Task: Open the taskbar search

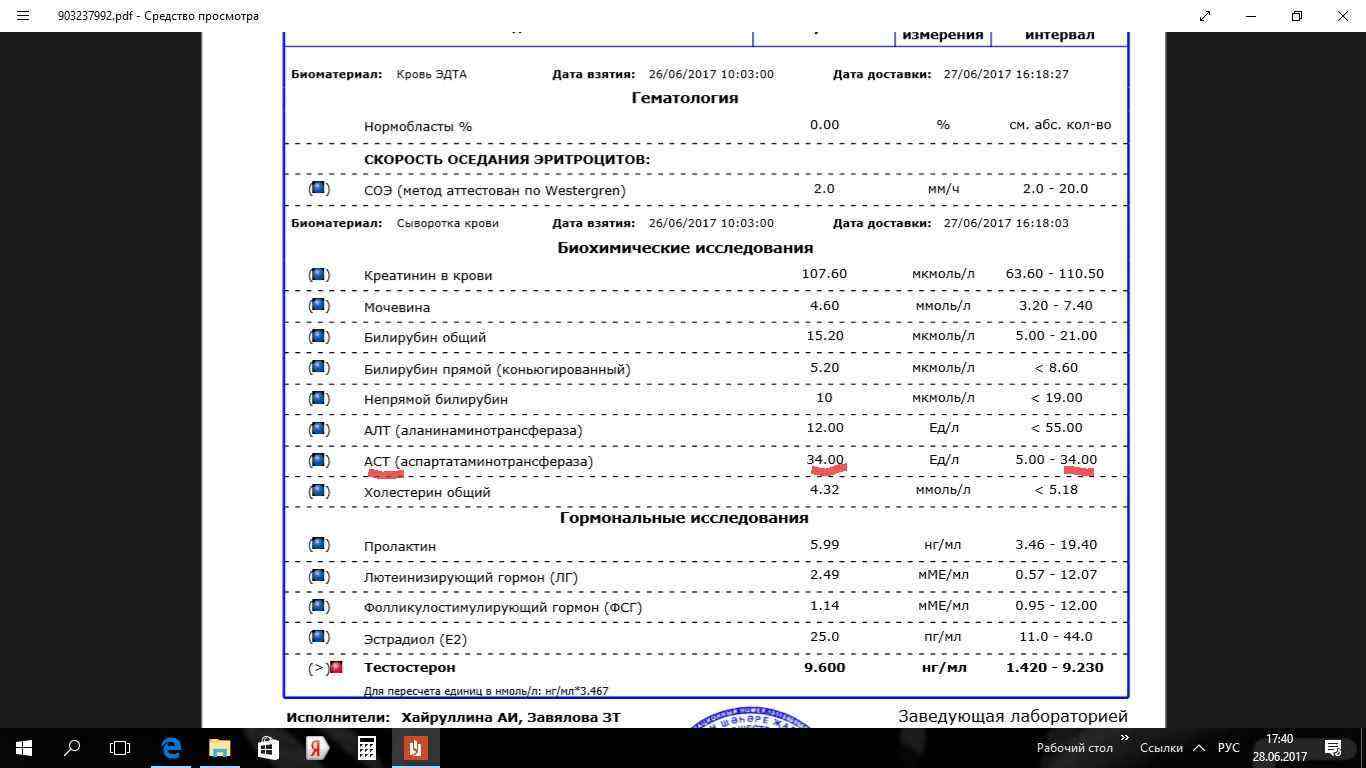Action: coord(72,747)
